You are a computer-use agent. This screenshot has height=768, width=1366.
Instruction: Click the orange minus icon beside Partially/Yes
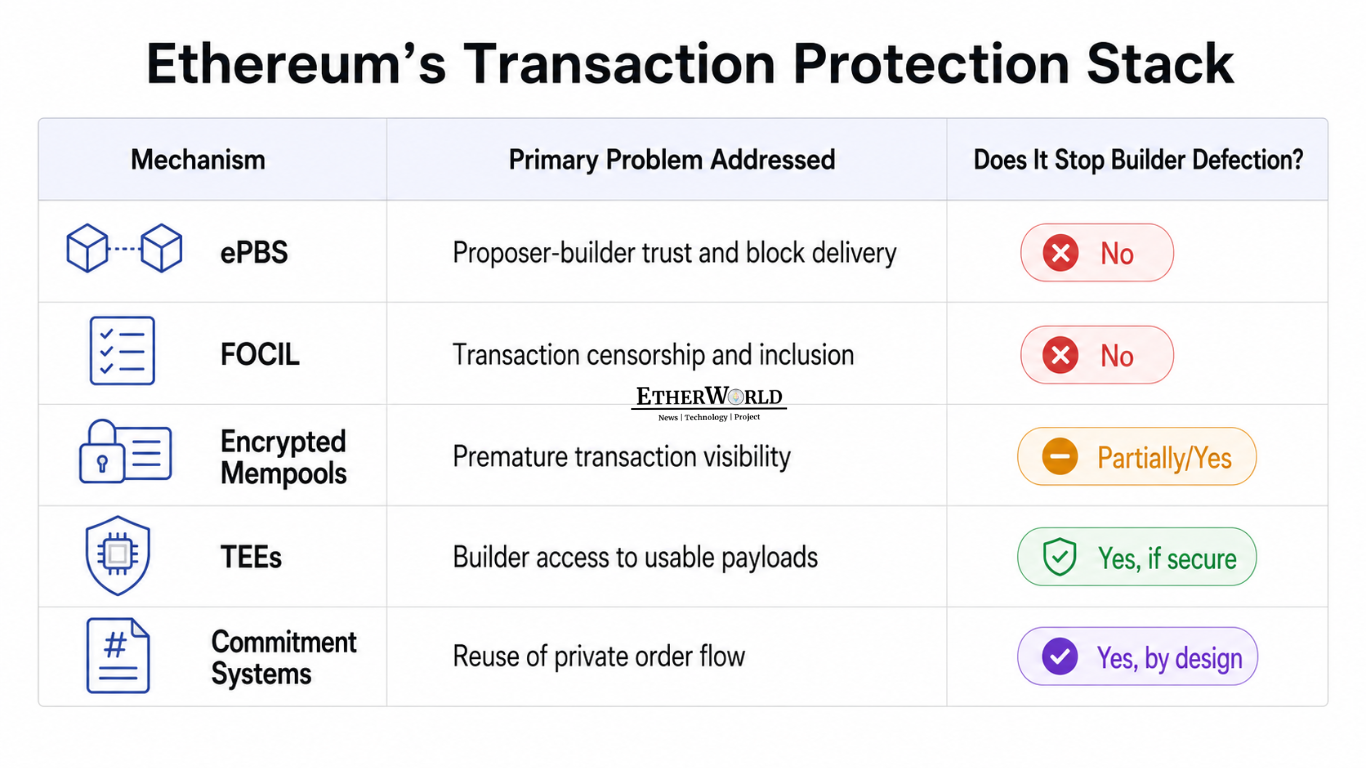pyautogui.click(x=1060, y=457)
